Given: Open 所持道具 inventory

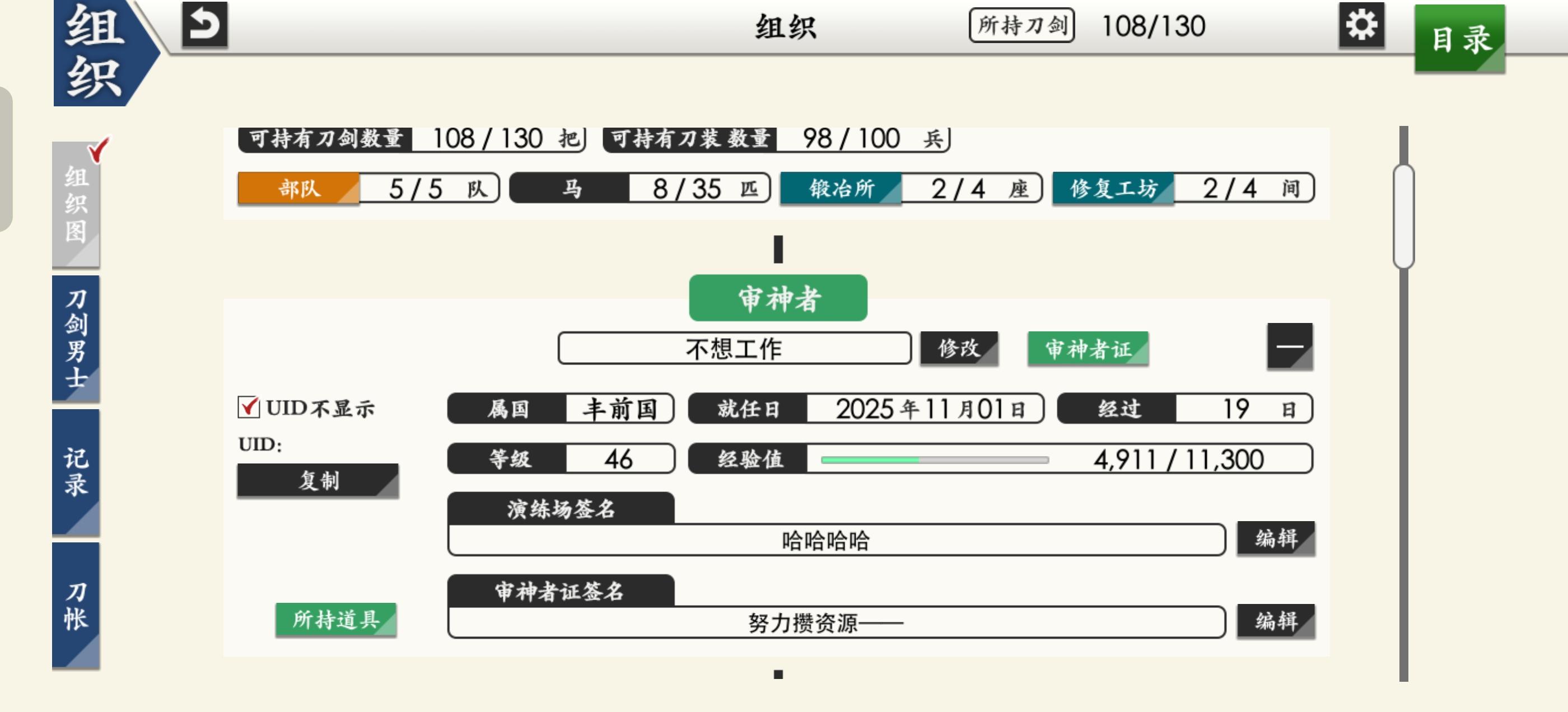Looking at the screenshot, I should (335, 620).
